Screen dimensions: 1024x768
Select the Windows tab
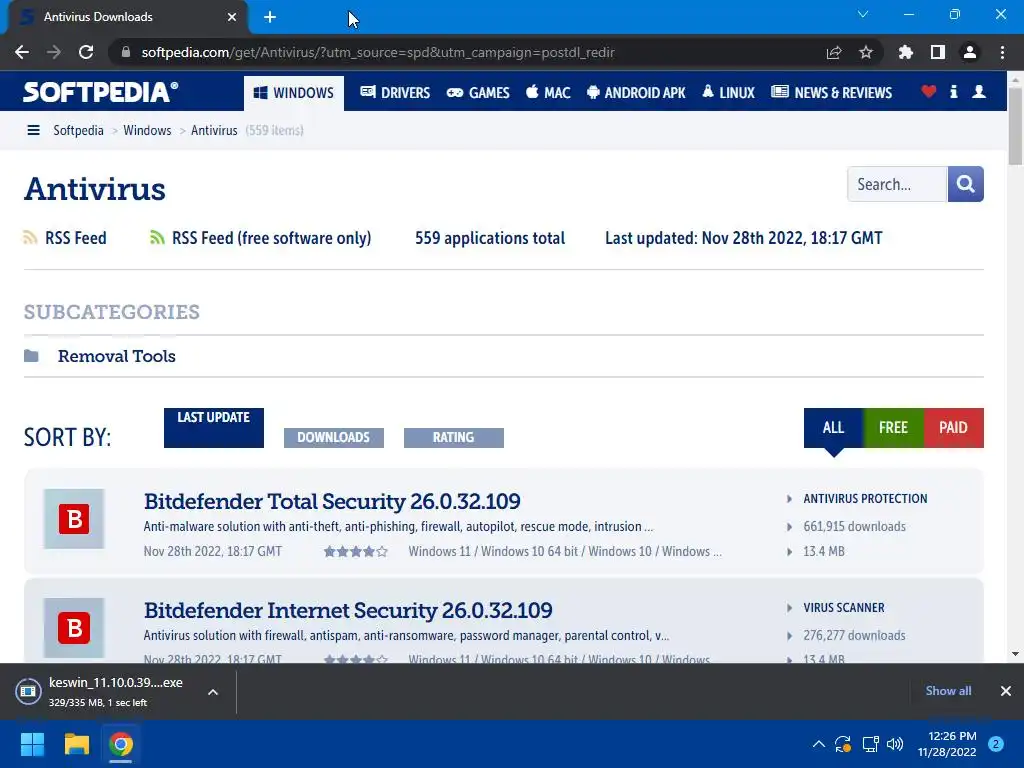(294, 93)
